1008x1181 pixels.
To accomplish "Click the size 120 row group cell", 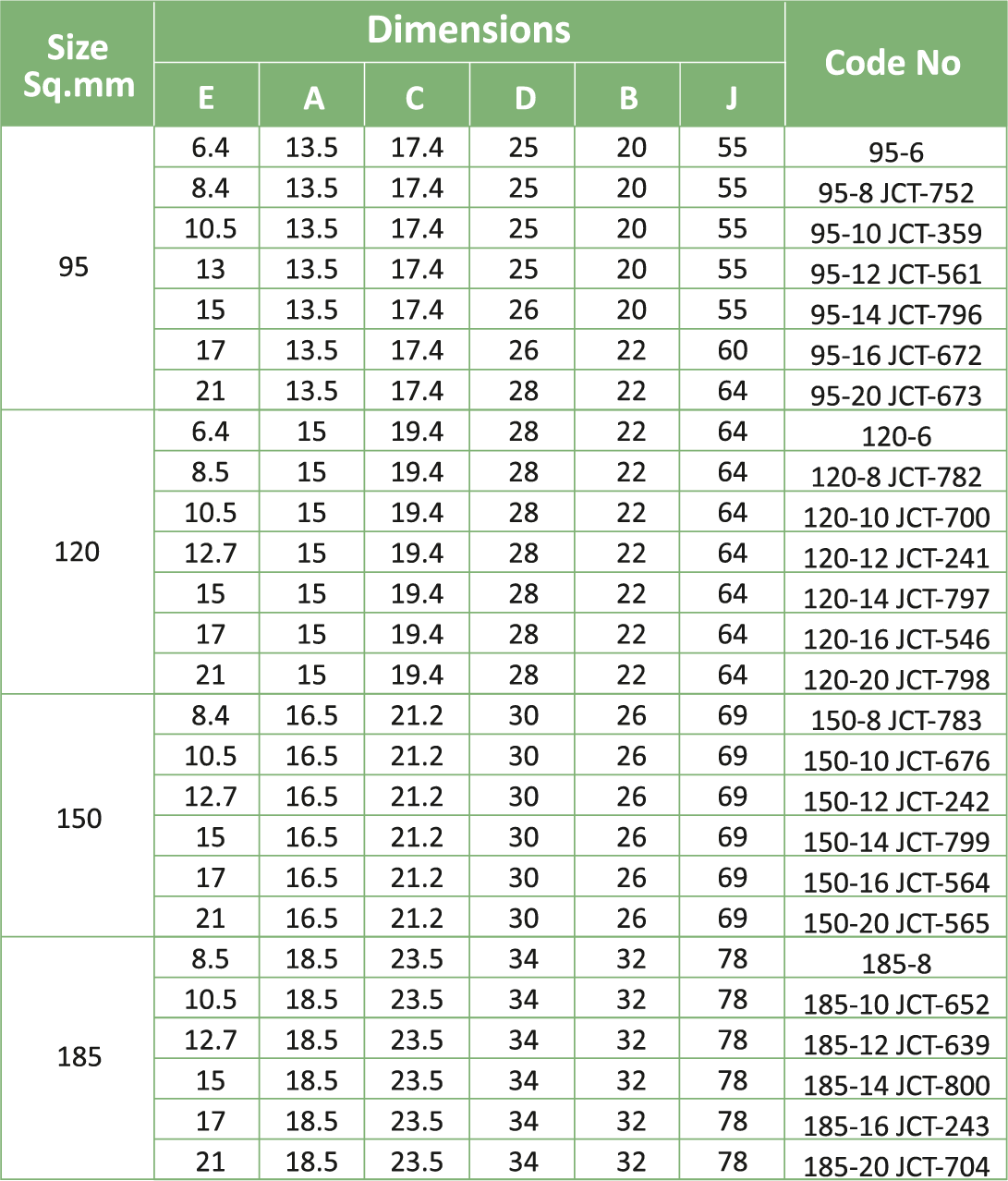I will pyautogui.click(x=77, y=553).
